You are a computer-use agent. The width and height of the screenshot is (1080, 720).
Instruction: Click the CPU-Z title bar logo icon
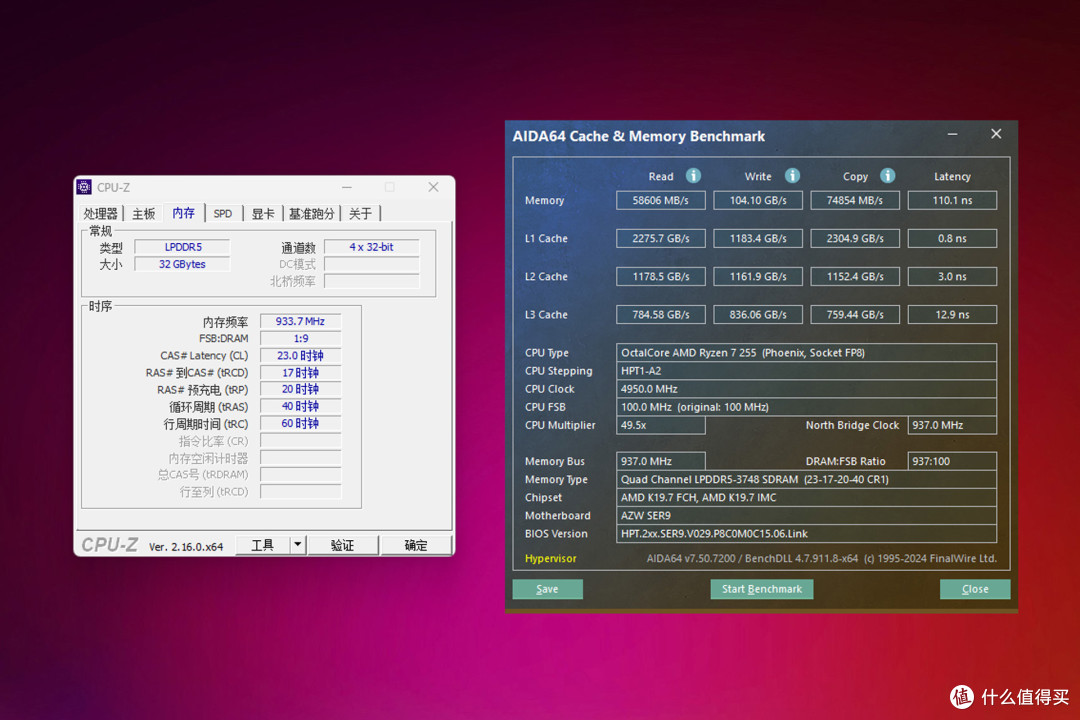(84, 187)
